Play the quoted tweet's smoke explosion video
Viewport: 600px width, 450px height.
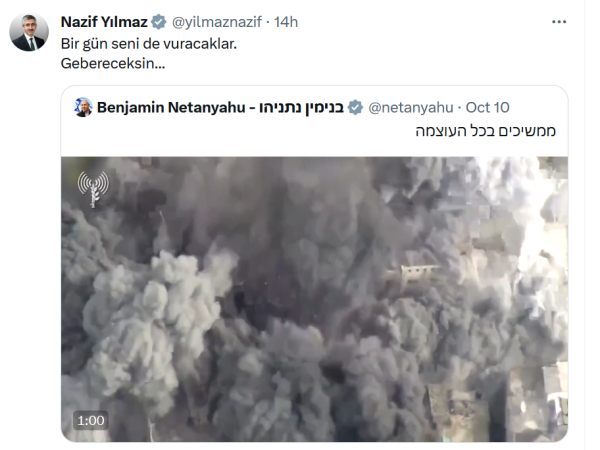[x=314, y=299]
